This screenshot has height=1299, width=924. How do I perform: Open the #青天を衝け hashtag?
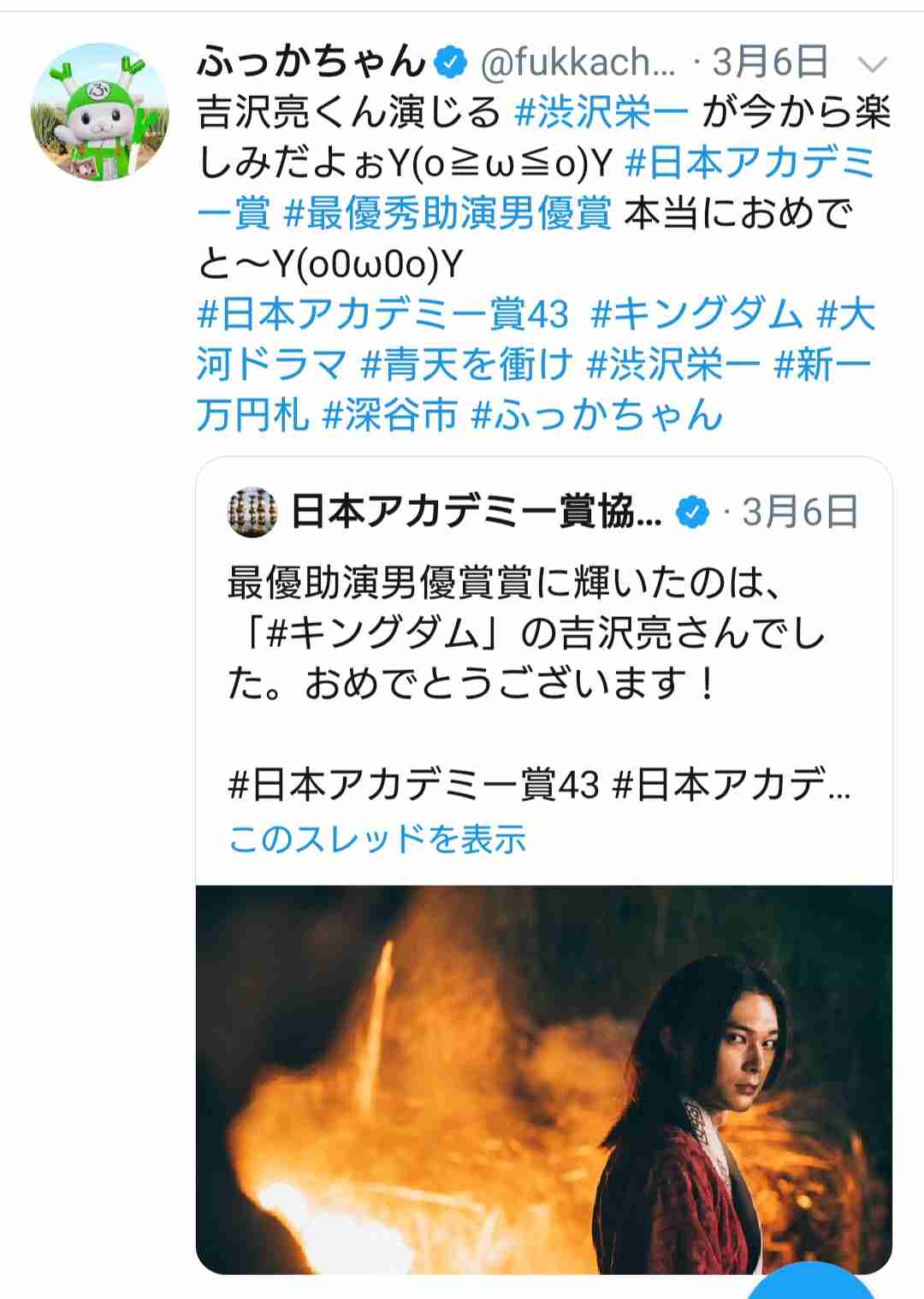[466, 365]
